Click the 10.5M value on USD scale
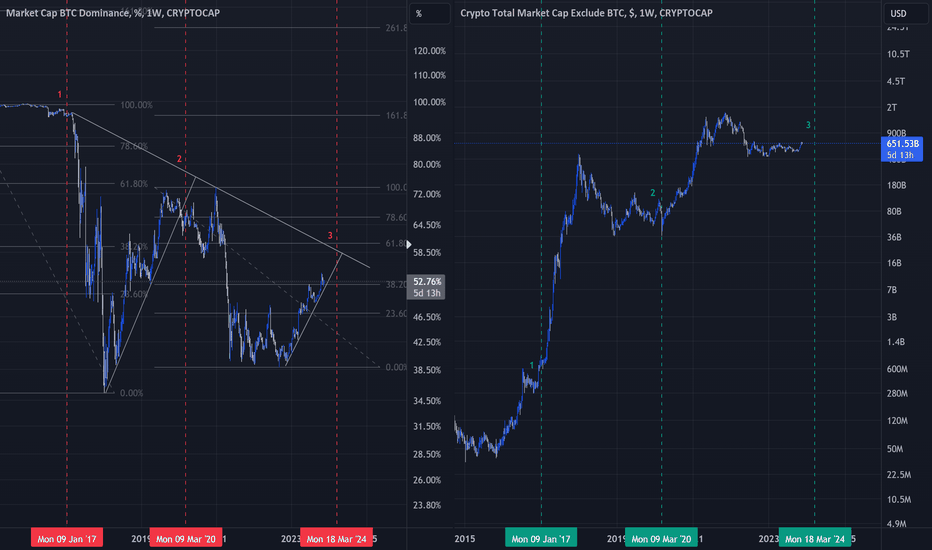Image resolution: width=932 pixels, height=550 pixels. pos(899,499)
